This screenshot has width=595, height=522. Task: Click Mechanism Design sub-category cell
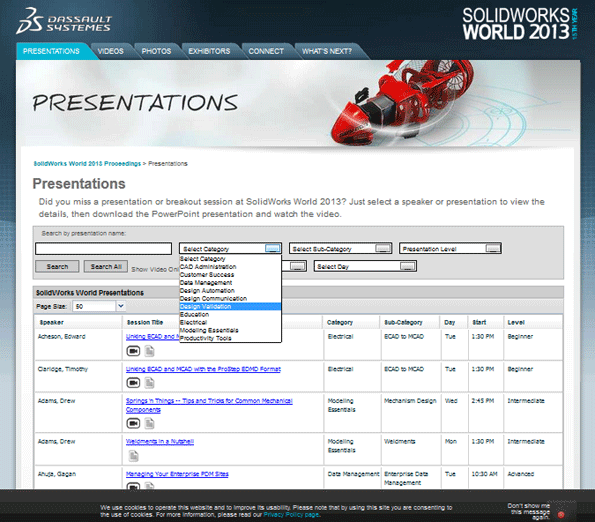410,401
